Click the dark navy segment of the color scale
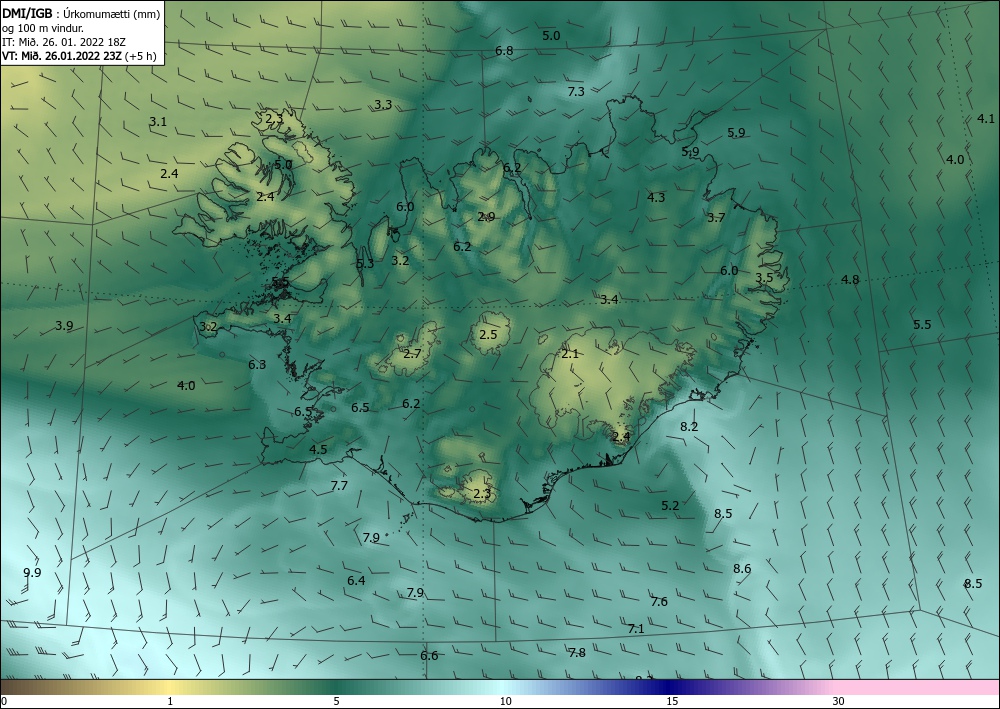 [670, 687]
